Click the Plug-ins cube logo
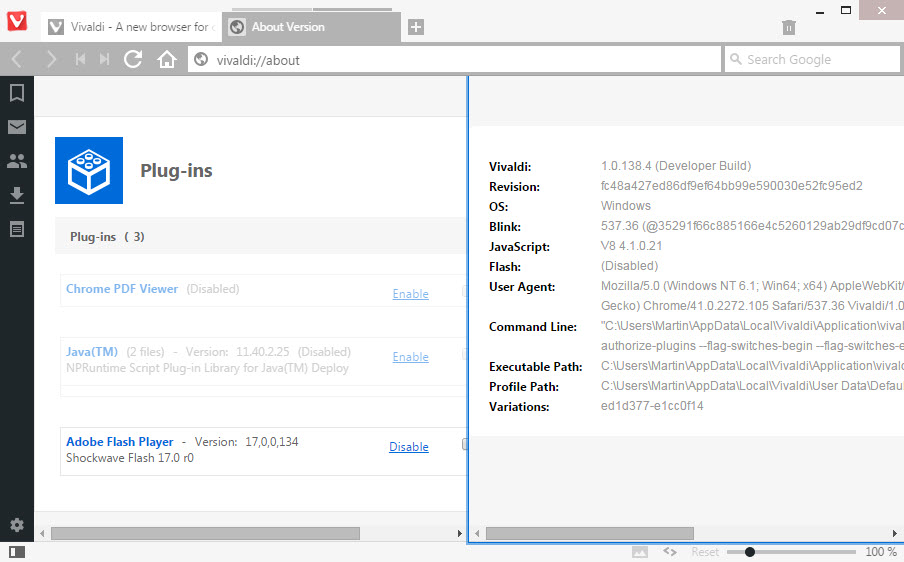This screenshot has height=562, width=904. coord(89,171)
